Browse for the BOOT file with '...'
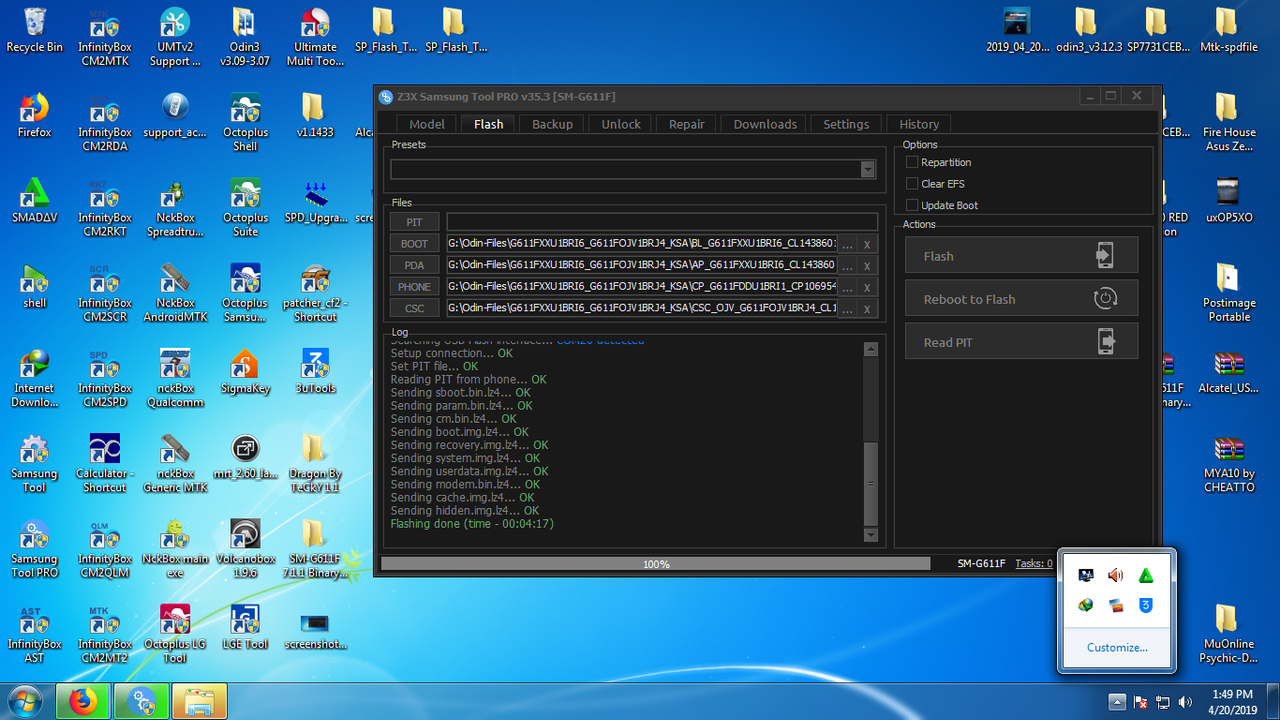The height and width of the screenshot is (720, 1280). click(x=848, y=244)
